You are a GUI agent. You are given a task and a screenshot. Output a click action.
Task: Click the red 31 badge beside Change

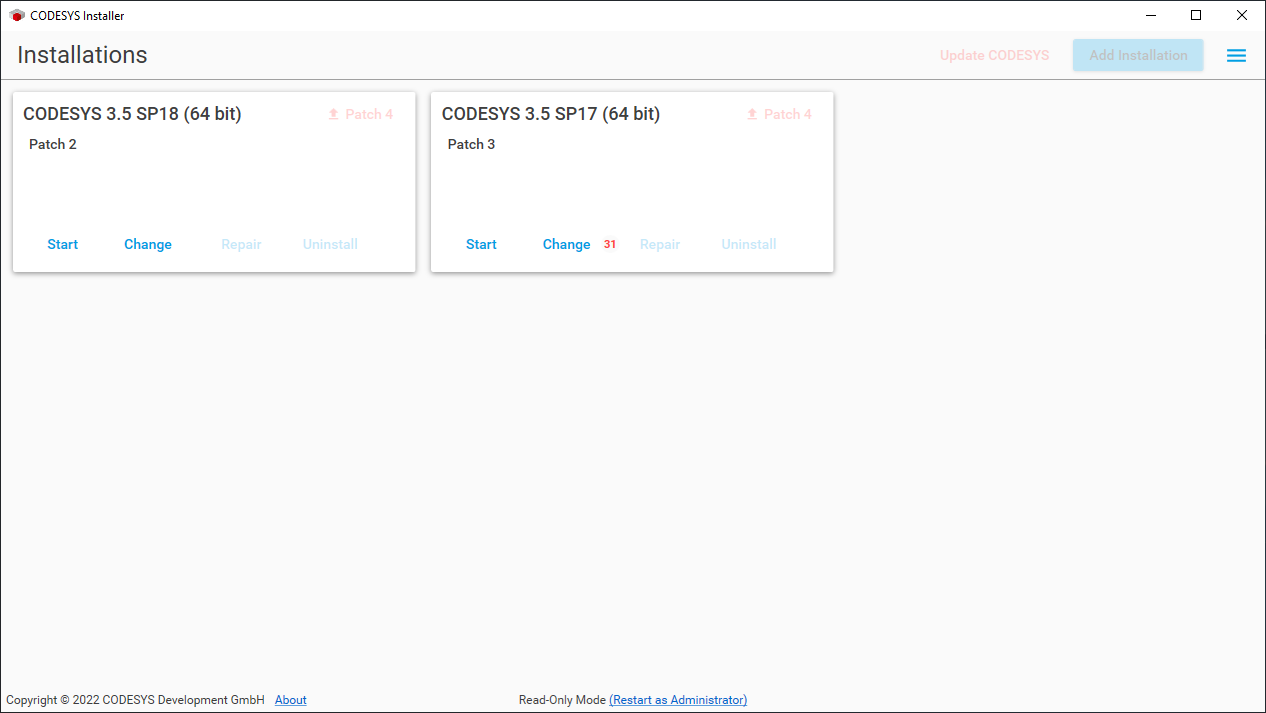(610, 244)
